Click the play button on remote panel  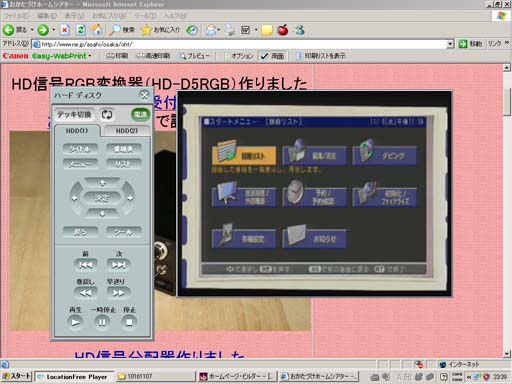(75, 322)
